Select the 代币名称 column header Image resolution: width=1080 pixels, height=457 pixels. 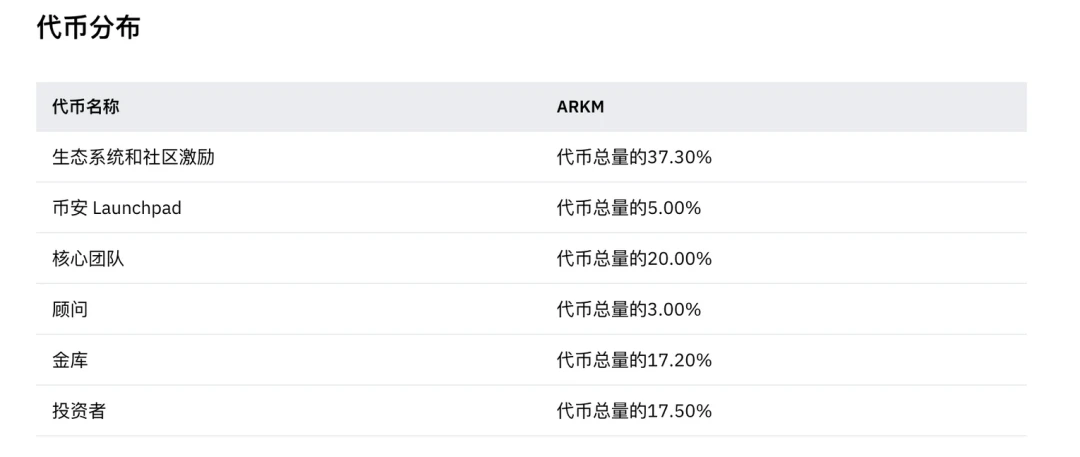pos(86,107)
